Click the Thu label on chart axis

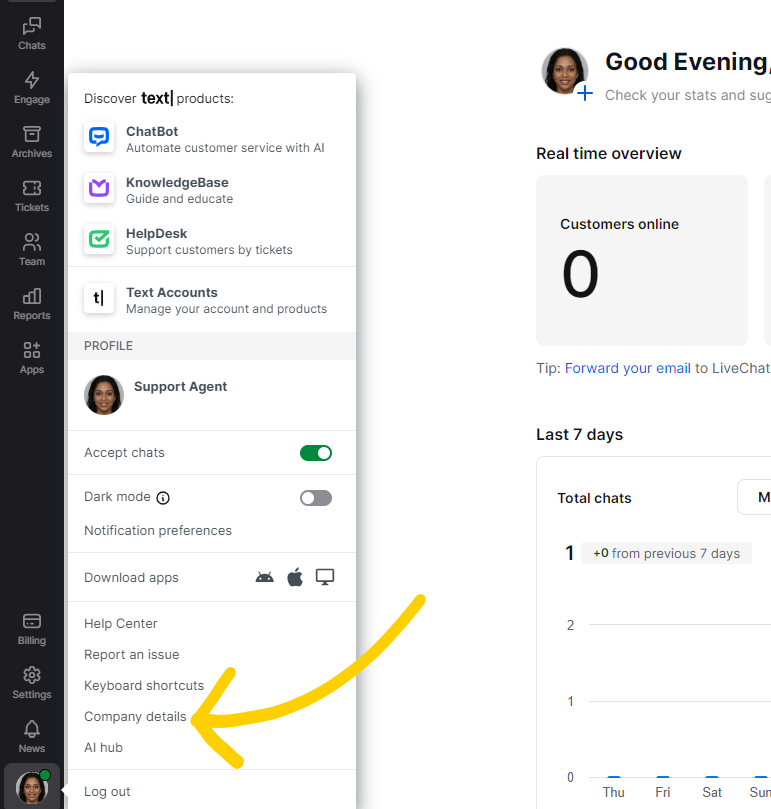(613, 792)
